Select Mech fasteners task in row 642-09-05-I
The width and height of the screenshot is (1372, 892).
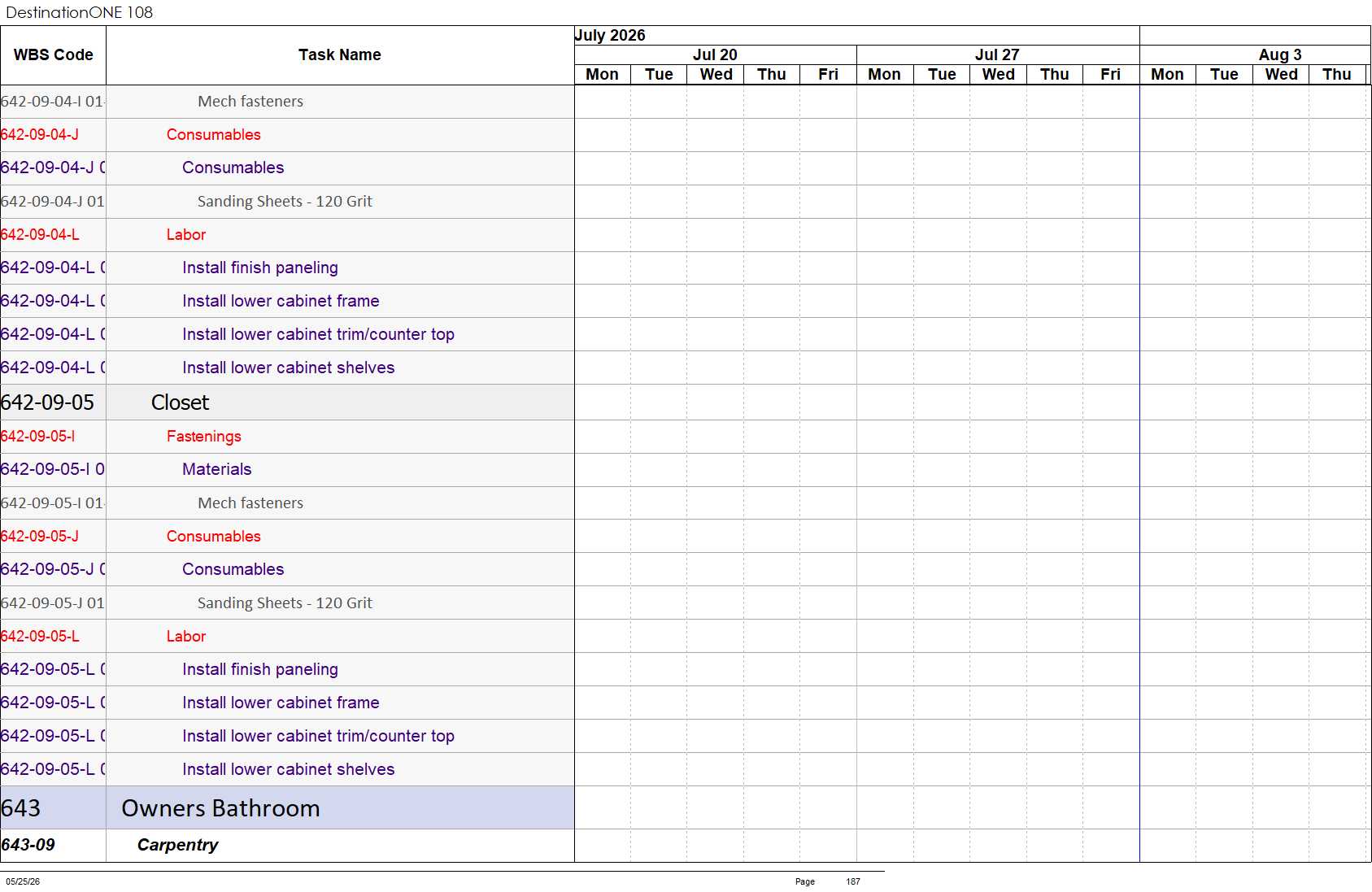(250, 503)
